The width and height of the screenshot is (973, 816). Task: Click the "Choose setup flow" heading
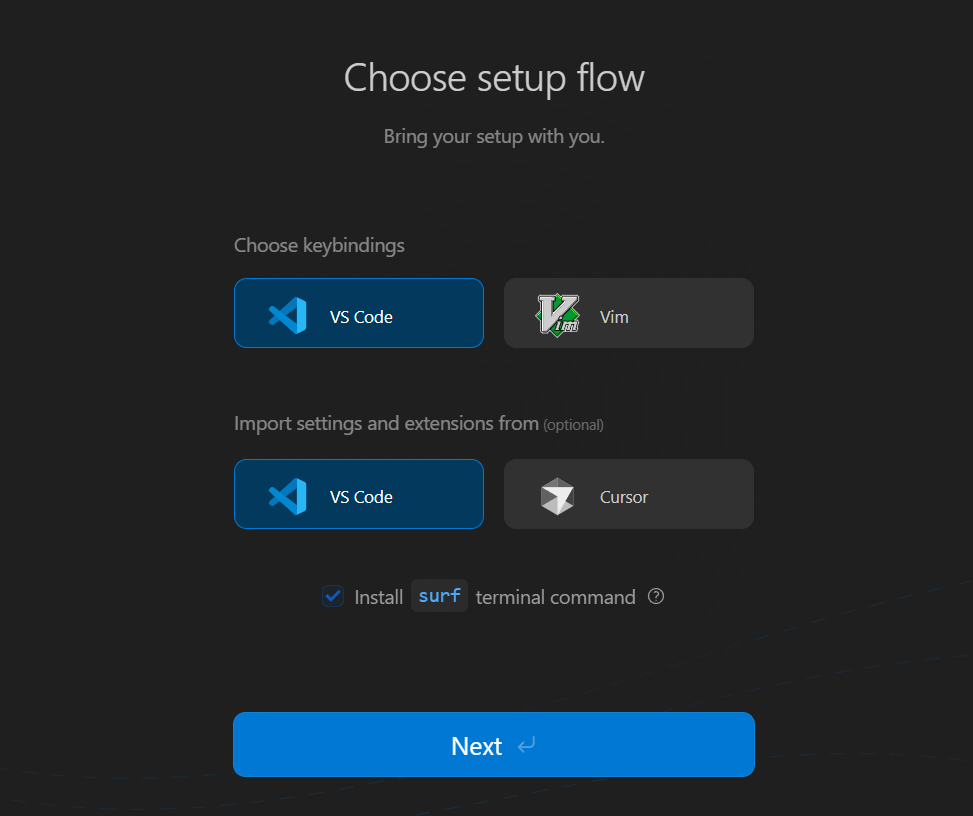494,78
